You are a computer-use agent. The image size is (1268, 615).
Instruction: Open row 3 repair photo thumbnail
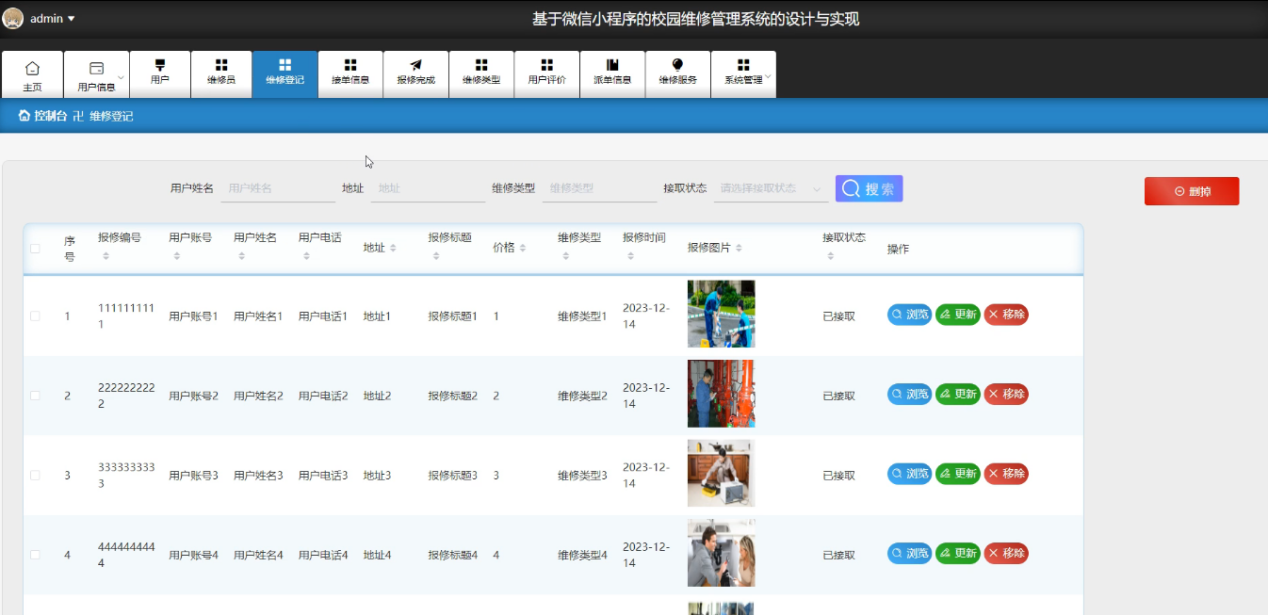click(x=721, y=473)
